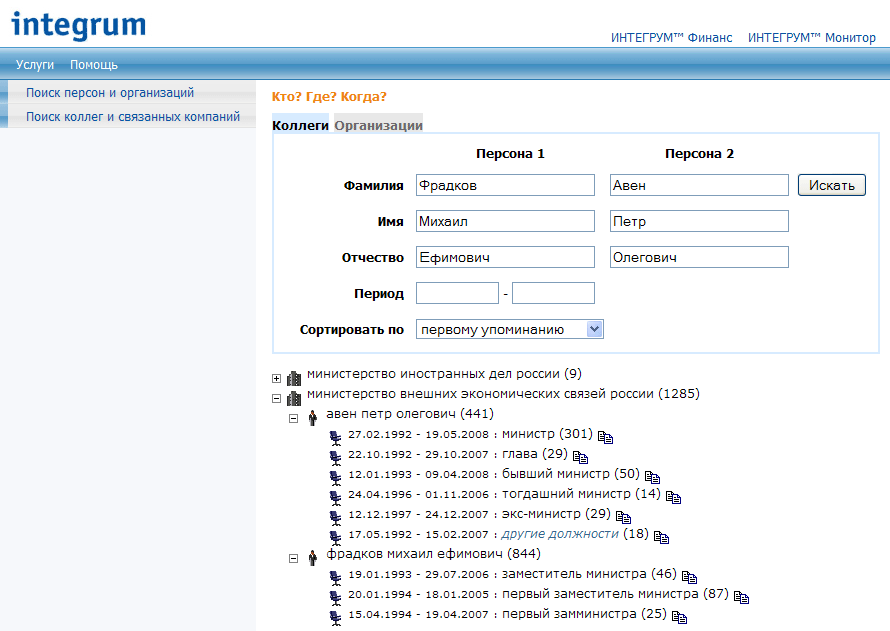
Task: Select фрадков михаил ефимович (844) entry
Action: 434,553
